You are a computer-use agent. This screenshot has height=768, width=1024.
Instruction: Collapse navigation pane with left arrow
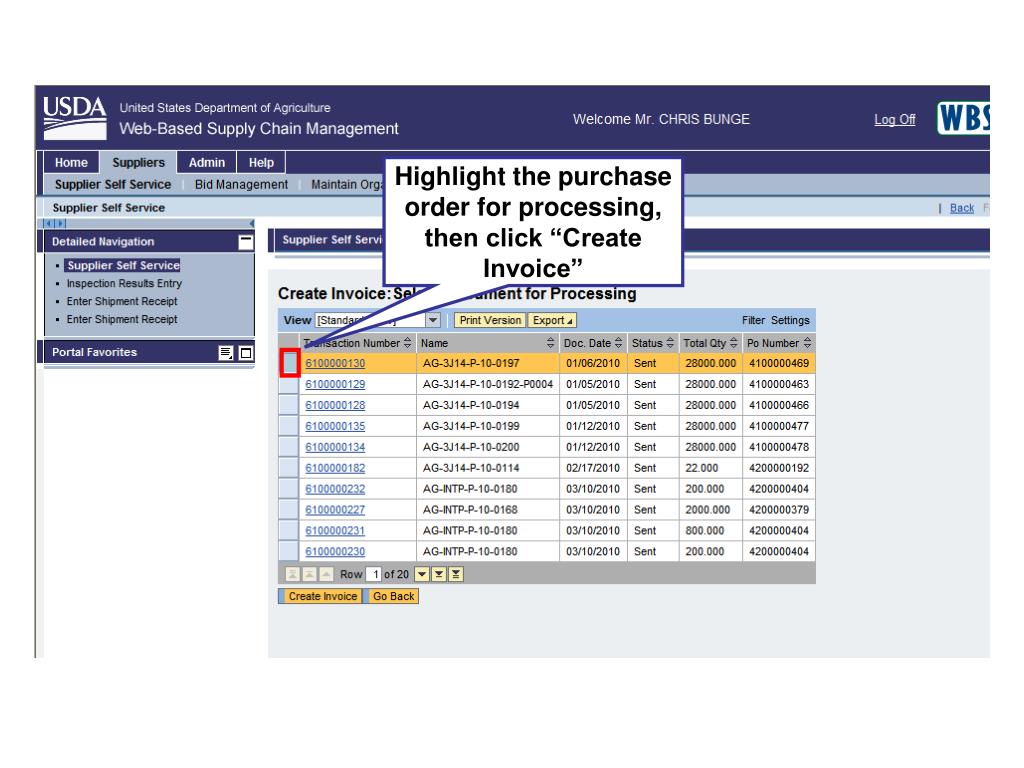[x=251, y=223]
